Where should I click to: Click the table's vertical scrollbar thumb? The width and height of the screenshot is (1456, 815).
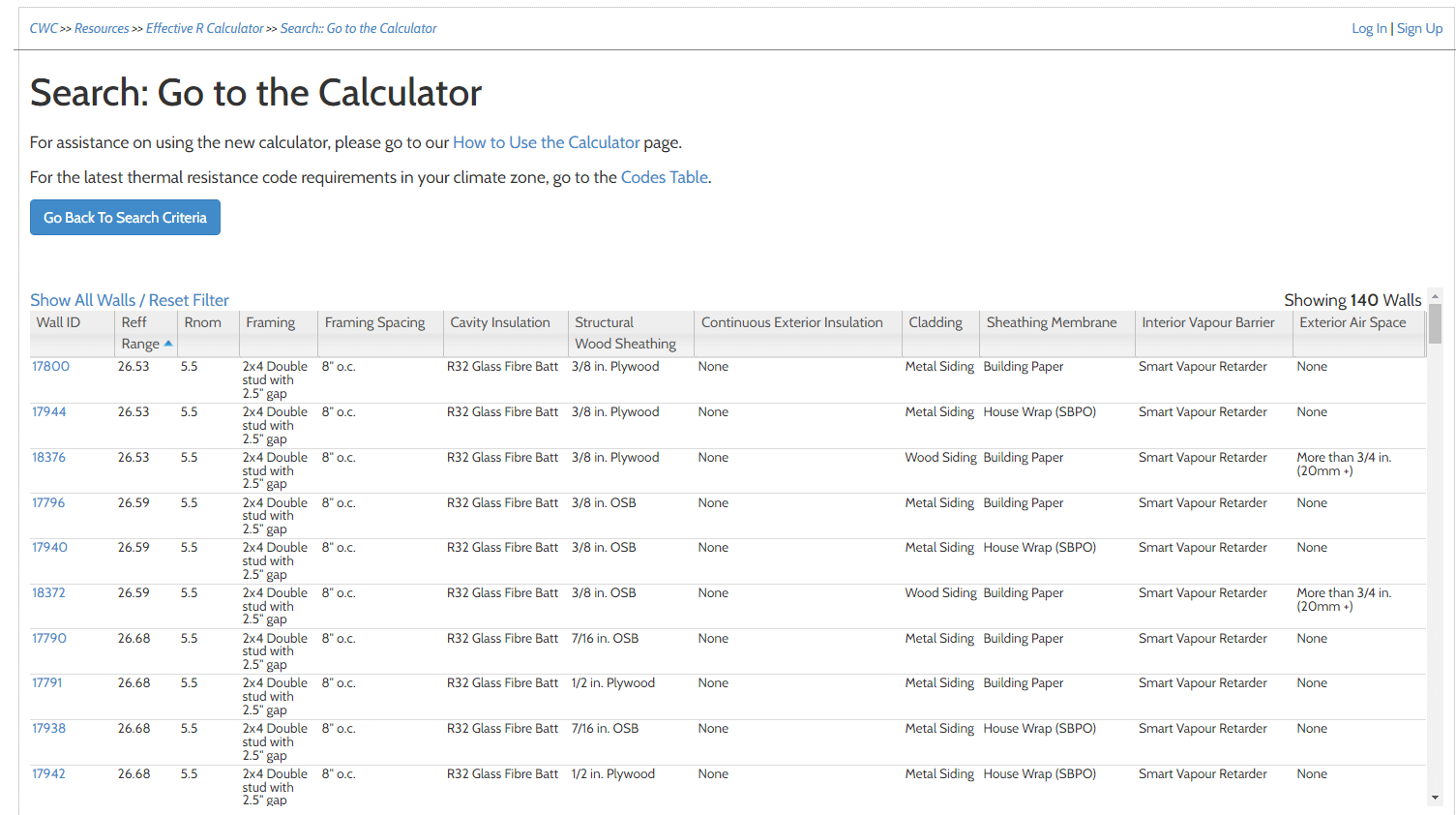(x=1435, y=323)
